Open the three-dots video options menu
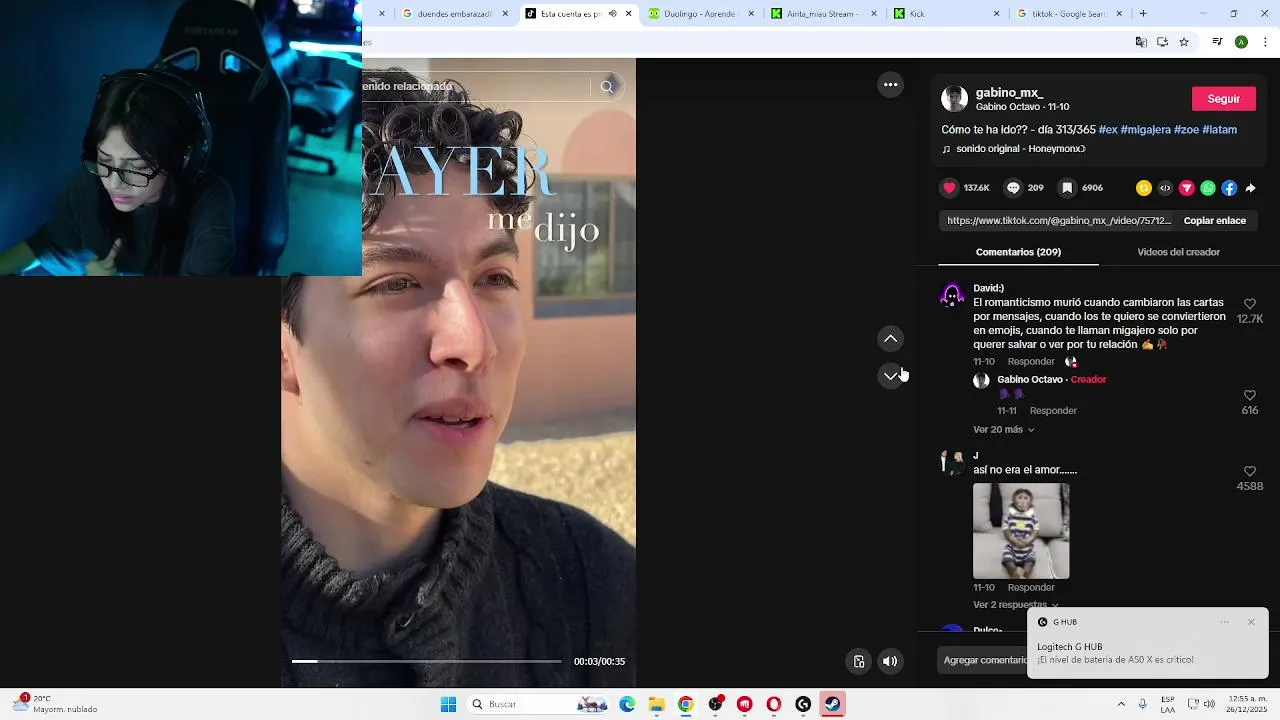Image resolution: width=1280 pixels, height=720 pixels. 890,85
